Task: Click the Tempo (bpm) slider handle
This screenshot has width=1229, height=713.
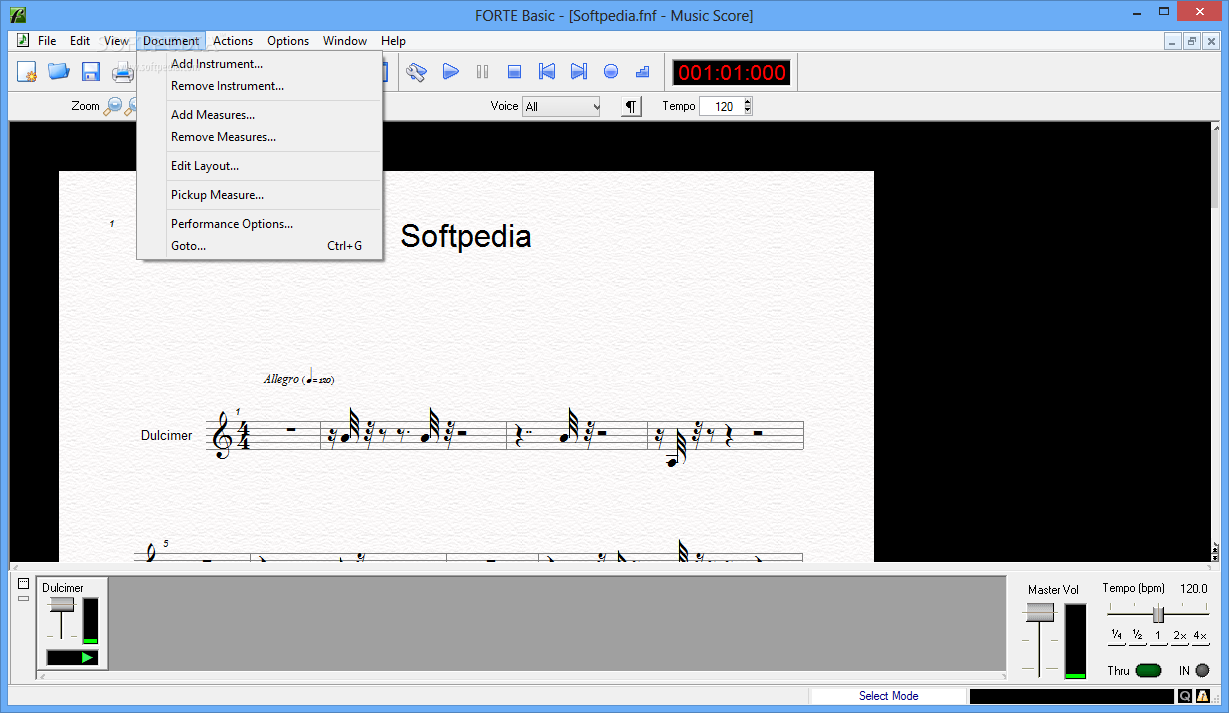Action: (x=1158, y=614)
